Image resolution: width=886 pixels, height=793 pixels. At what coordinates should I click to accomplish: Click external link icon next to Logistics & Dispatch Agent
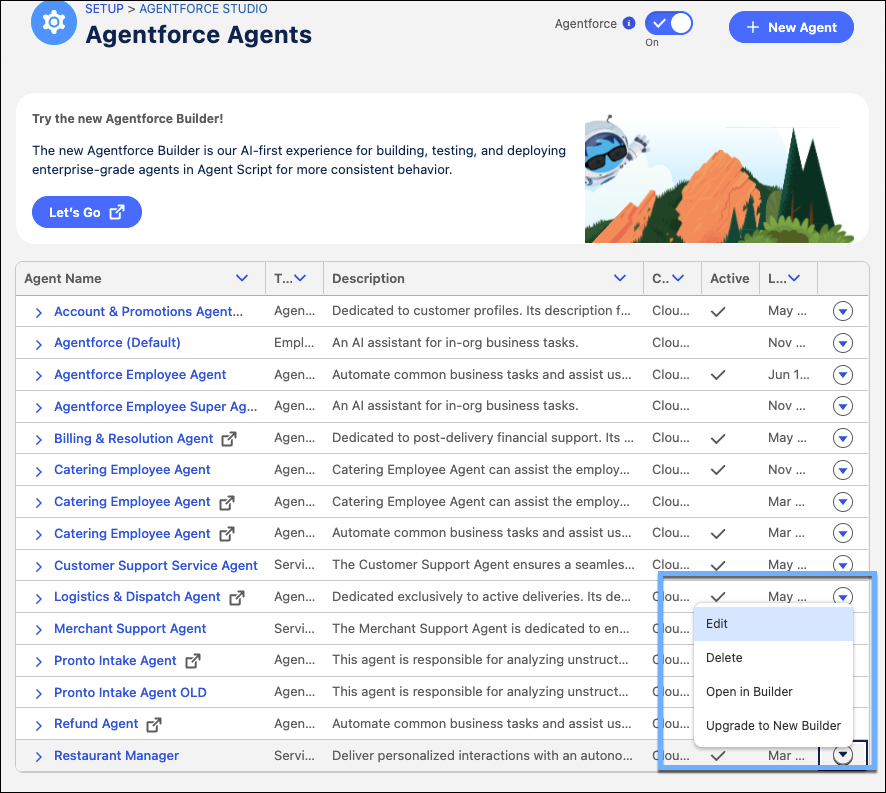237,597
